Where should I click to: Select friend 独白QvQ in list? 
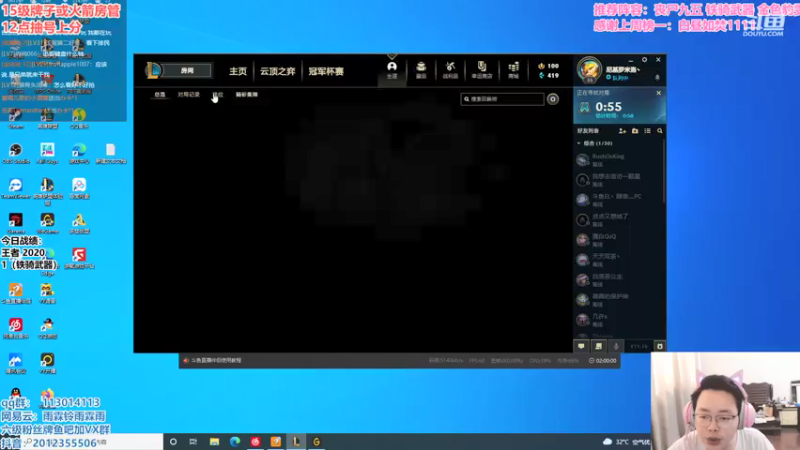click(x=618, y=240)
